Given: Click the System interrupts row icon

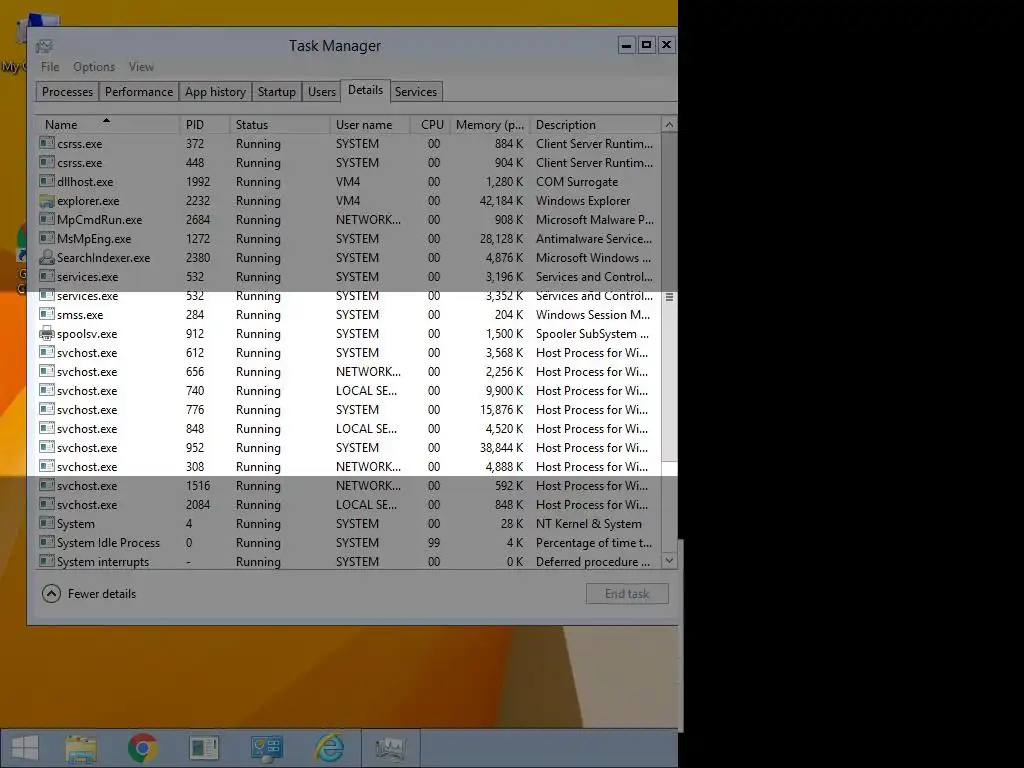Looking at the screenshot, I should (46, 561).
